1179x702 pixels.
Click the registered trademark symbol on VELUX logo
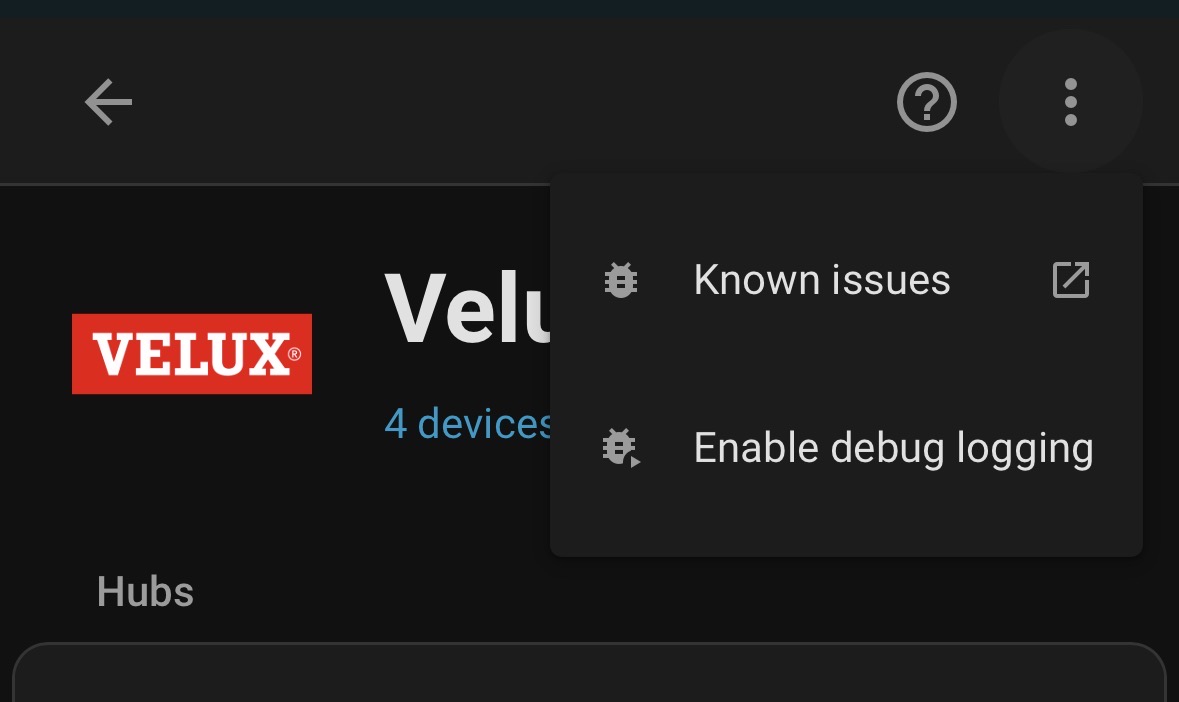click(x=294, y=355)
